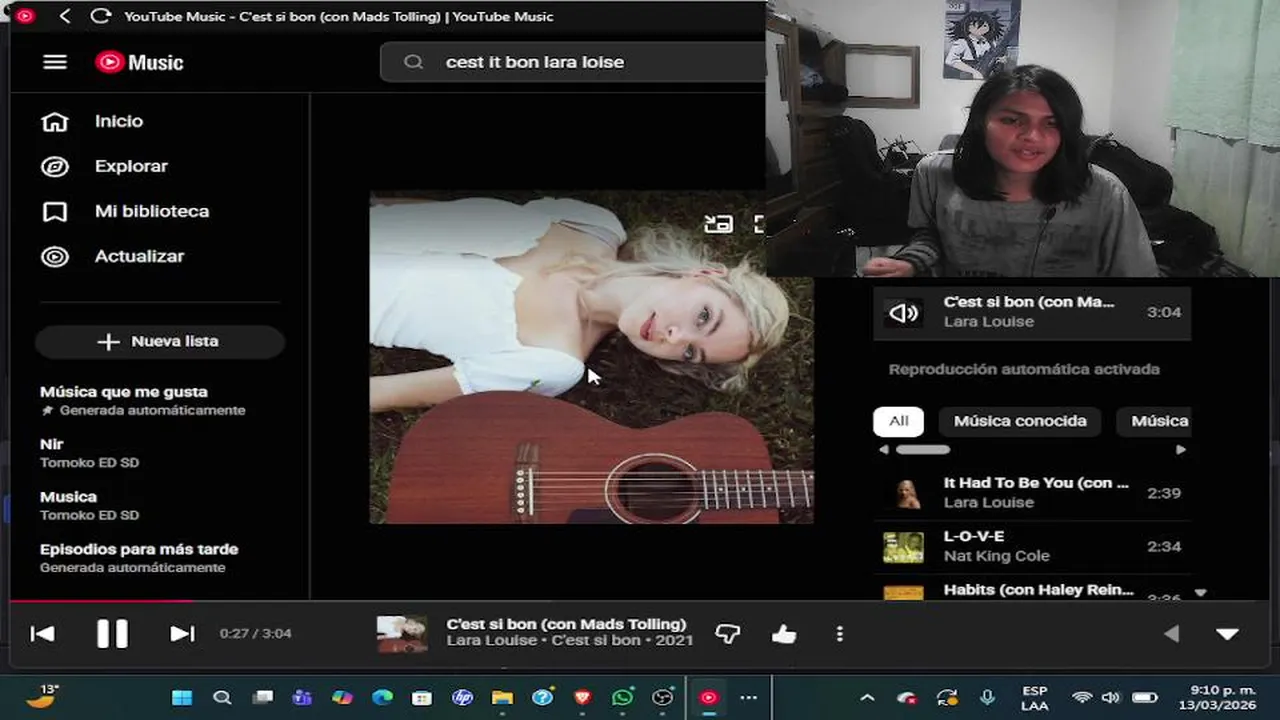The width and height of the screenshot is (1280, 720).
Task: Open WhatsApp from the taskbar
Action: (x=622, y=698)
